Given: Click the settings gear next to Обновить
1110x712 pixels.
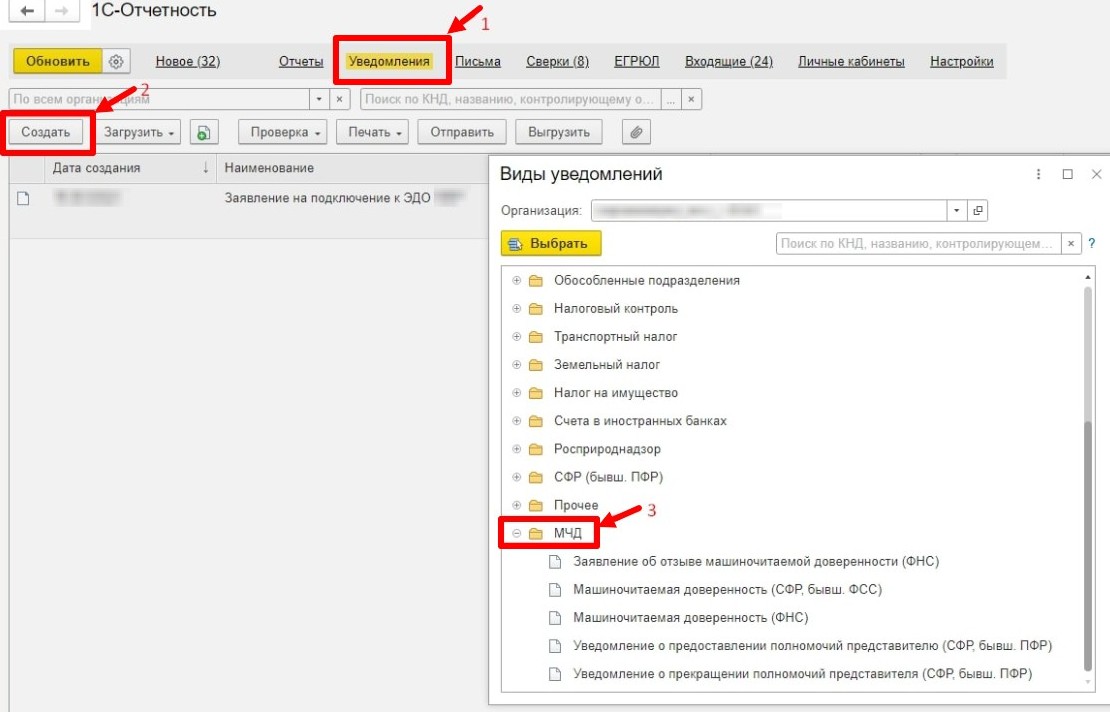Looking at the screenshot, I should (x=116, y=62).
